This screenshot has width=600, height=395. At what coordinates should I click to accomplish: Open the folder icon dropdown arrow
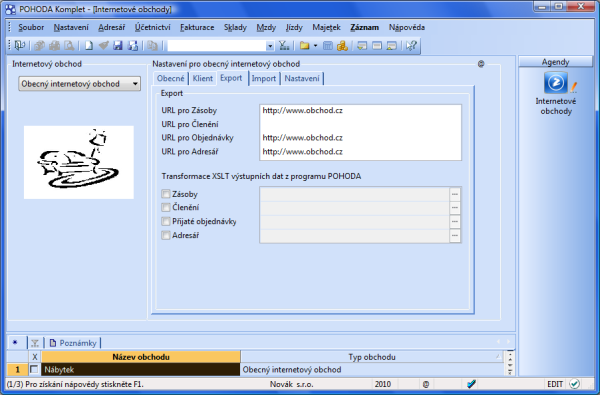pos(316,46)
